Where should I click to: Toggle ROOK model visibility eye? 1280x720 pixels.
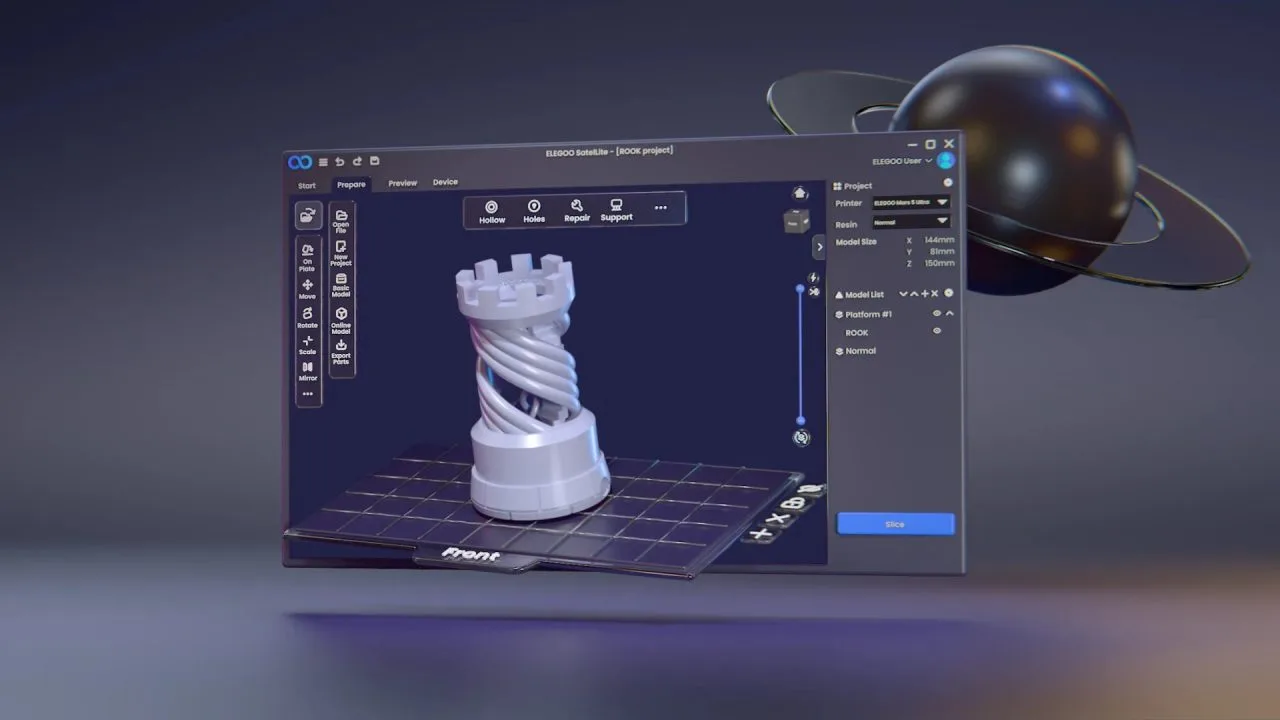937,331
